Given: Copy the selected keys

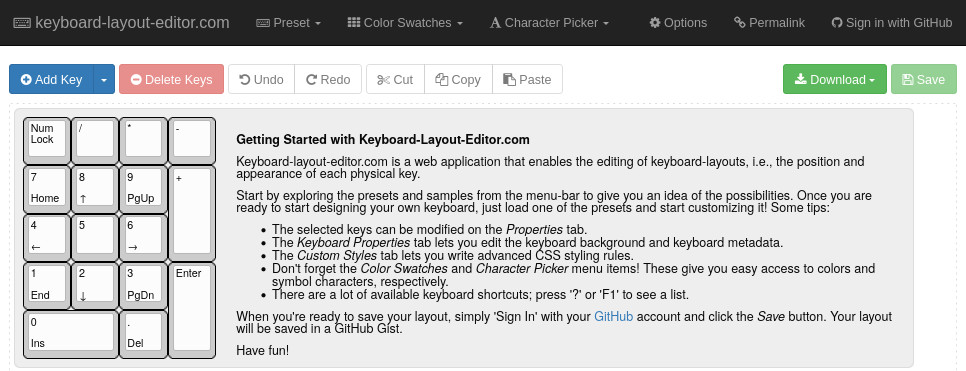Looking at the screenshot, I should tap(458, 80).
